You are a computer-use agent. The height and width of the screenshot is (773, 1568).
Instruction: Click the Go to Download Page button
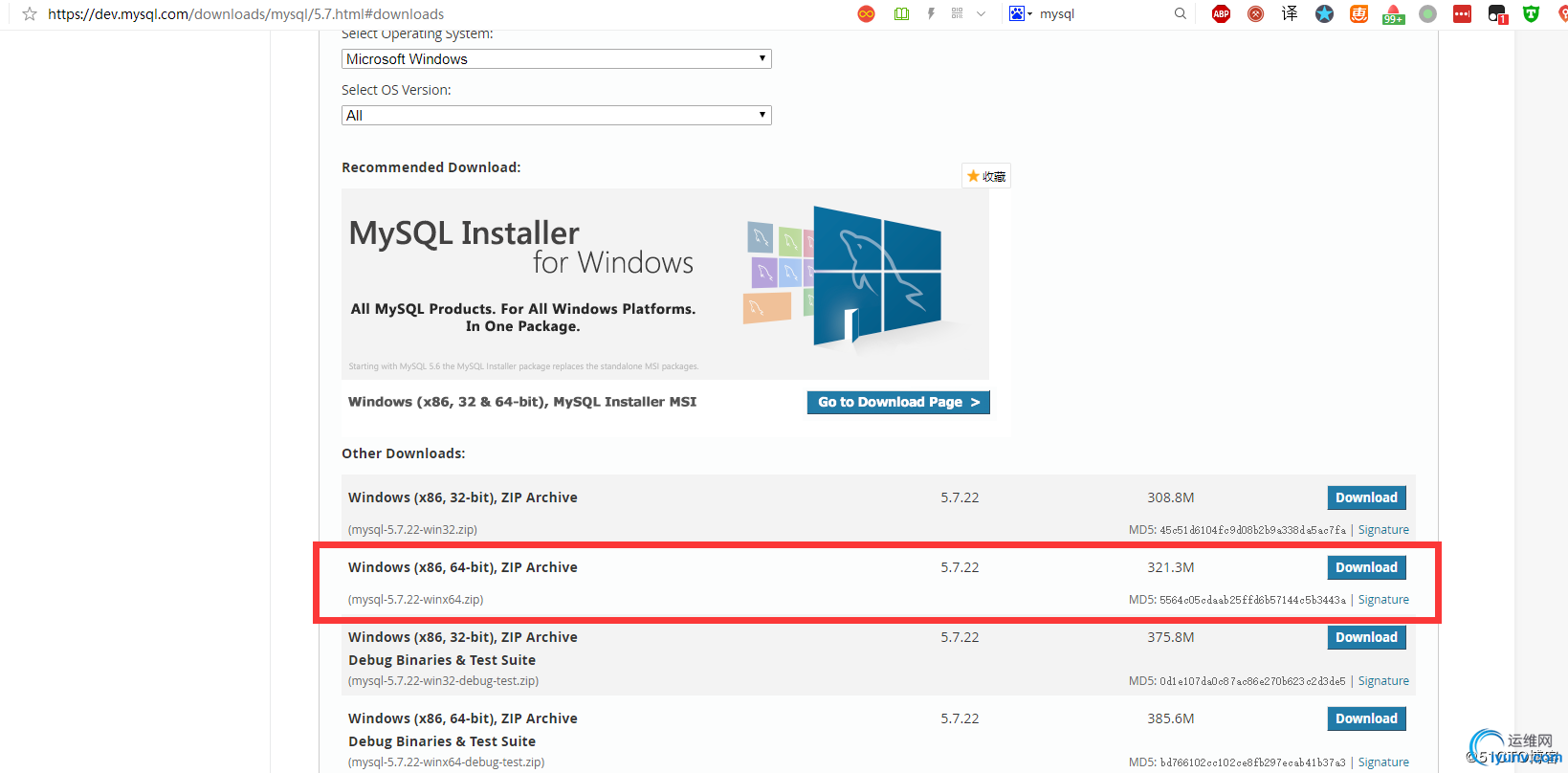click(x=898, y=403)
